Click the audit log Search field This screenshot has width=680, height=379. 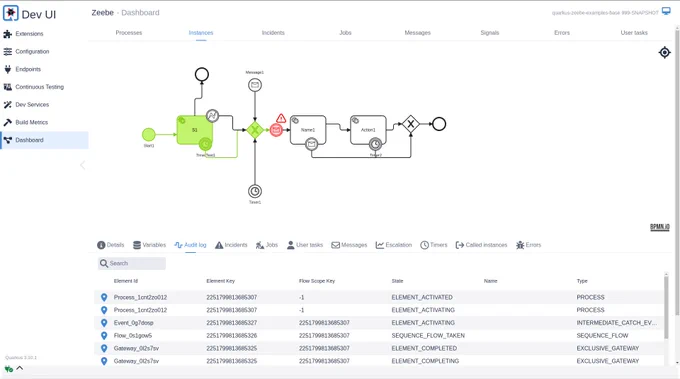click(132, 263)
